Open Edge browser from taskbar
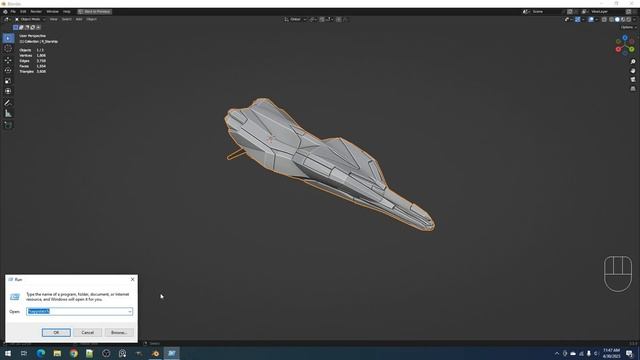The image size is (640, 360). point(40,353)
